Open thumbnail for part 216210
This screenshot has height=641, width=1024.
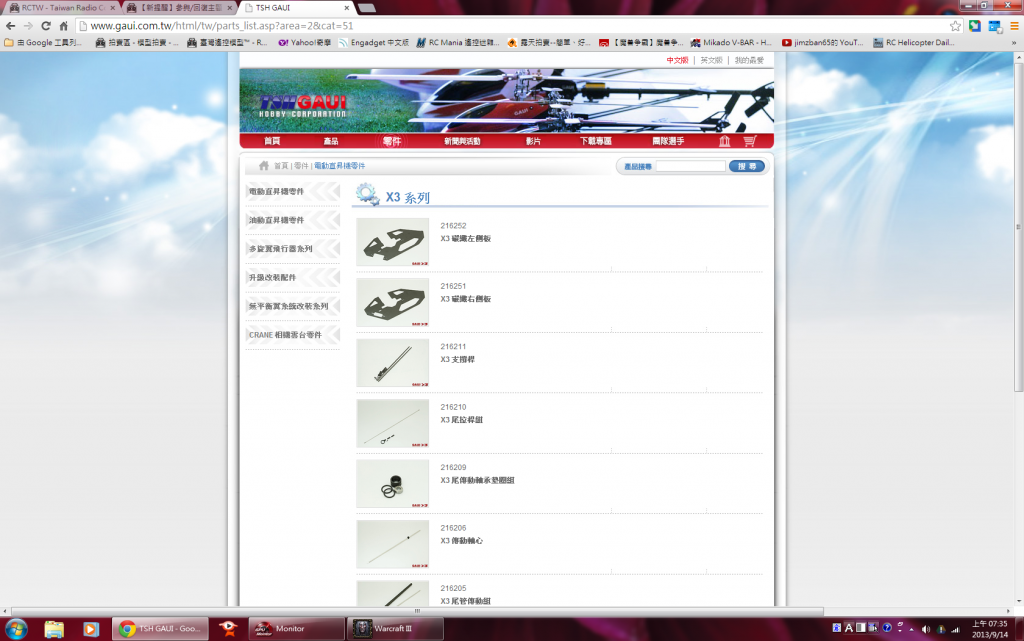coord(392,424)
